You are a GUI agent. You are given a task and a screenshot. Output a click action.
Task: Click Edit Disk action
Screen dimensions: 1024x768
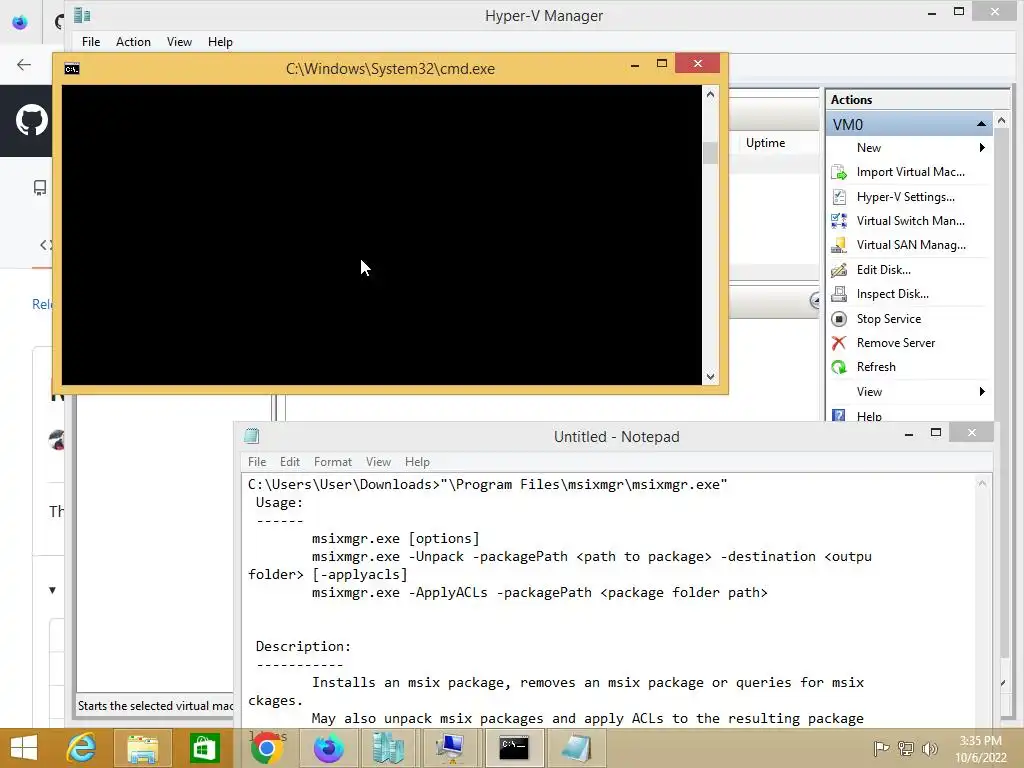pos(883,270)
